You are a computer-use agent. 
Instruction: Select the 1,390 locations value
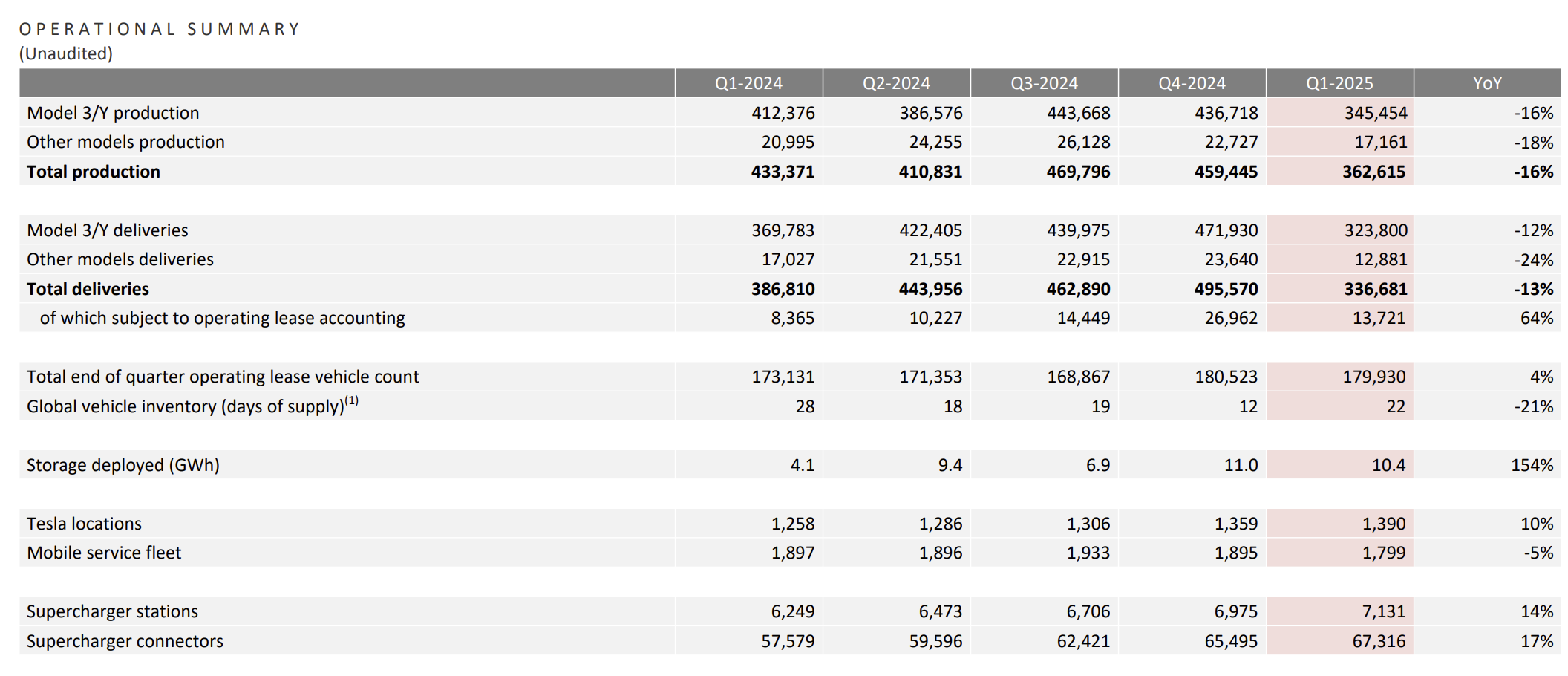[1384, 524]
